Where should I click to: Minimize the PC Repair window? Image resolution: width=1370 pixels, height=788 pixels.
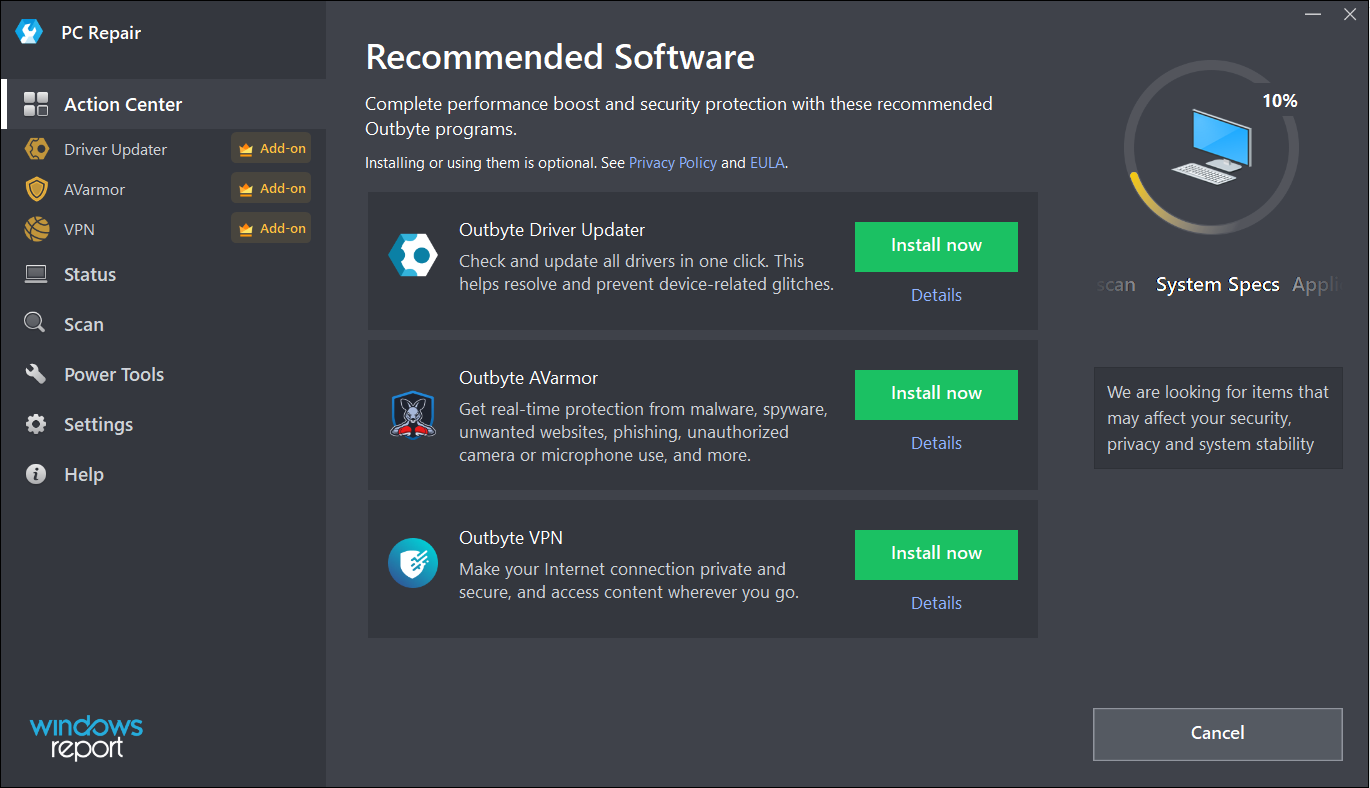1313,13
